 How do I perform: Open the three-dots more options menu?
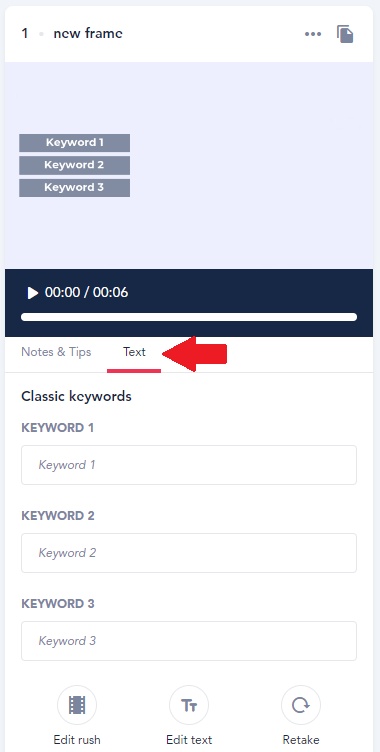pyautogui.click(x=313, y=34)
